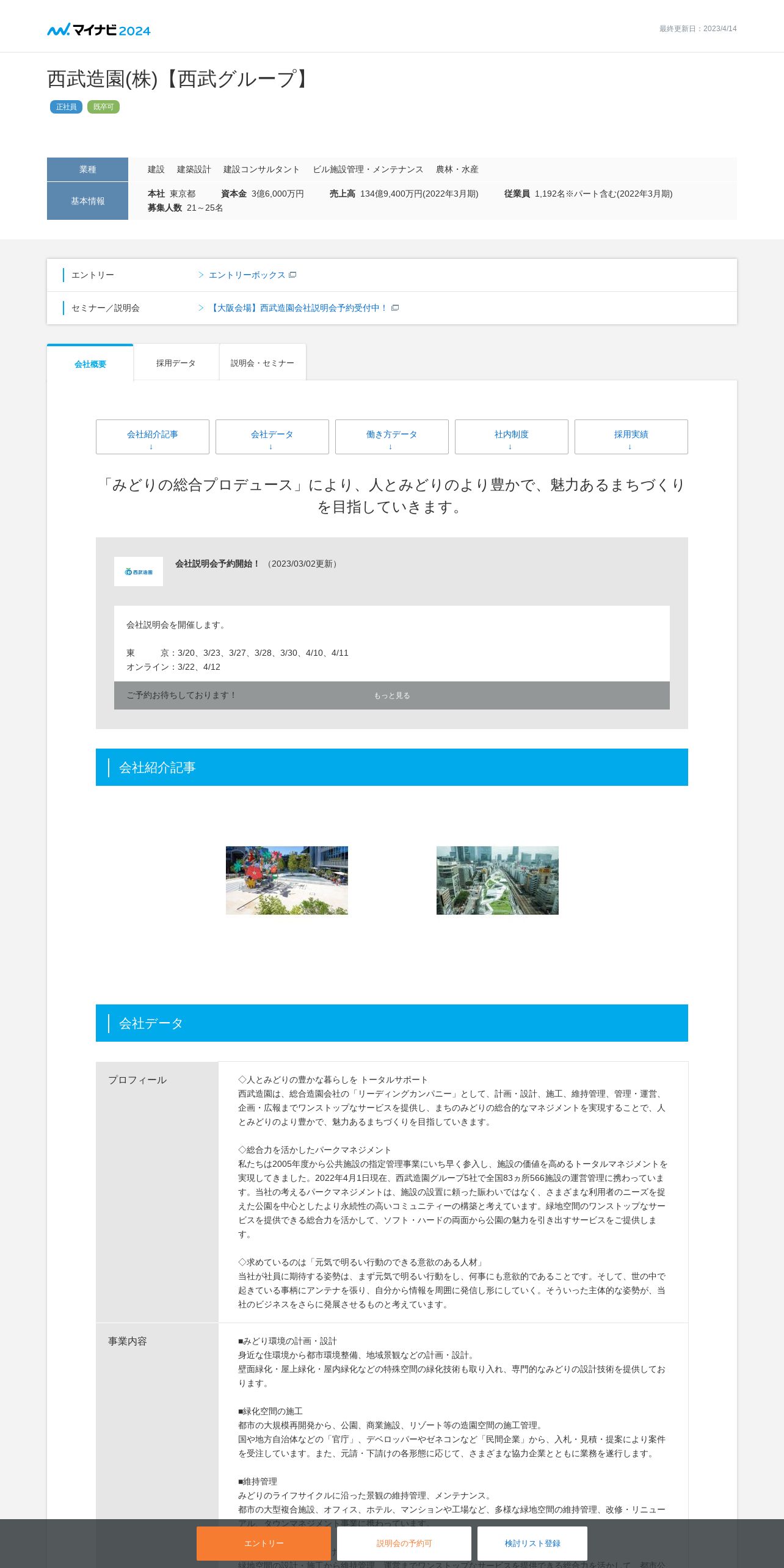The height and width of the screenshot is (1568, 784).
Task: Click the external-link icon beside エントリーボックス
Action: click(292, 275)
